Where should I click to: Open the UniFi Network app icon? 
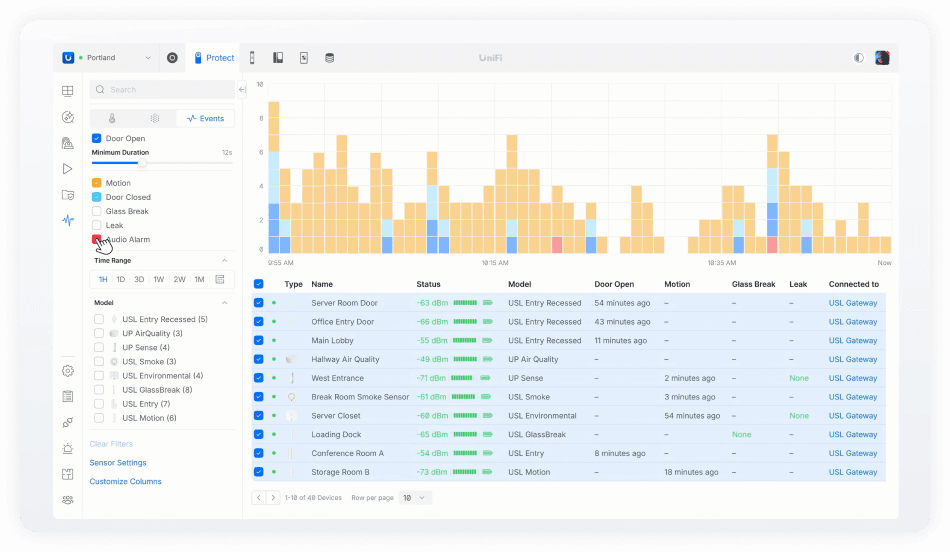pyautogui.click(x=172, y=58)
